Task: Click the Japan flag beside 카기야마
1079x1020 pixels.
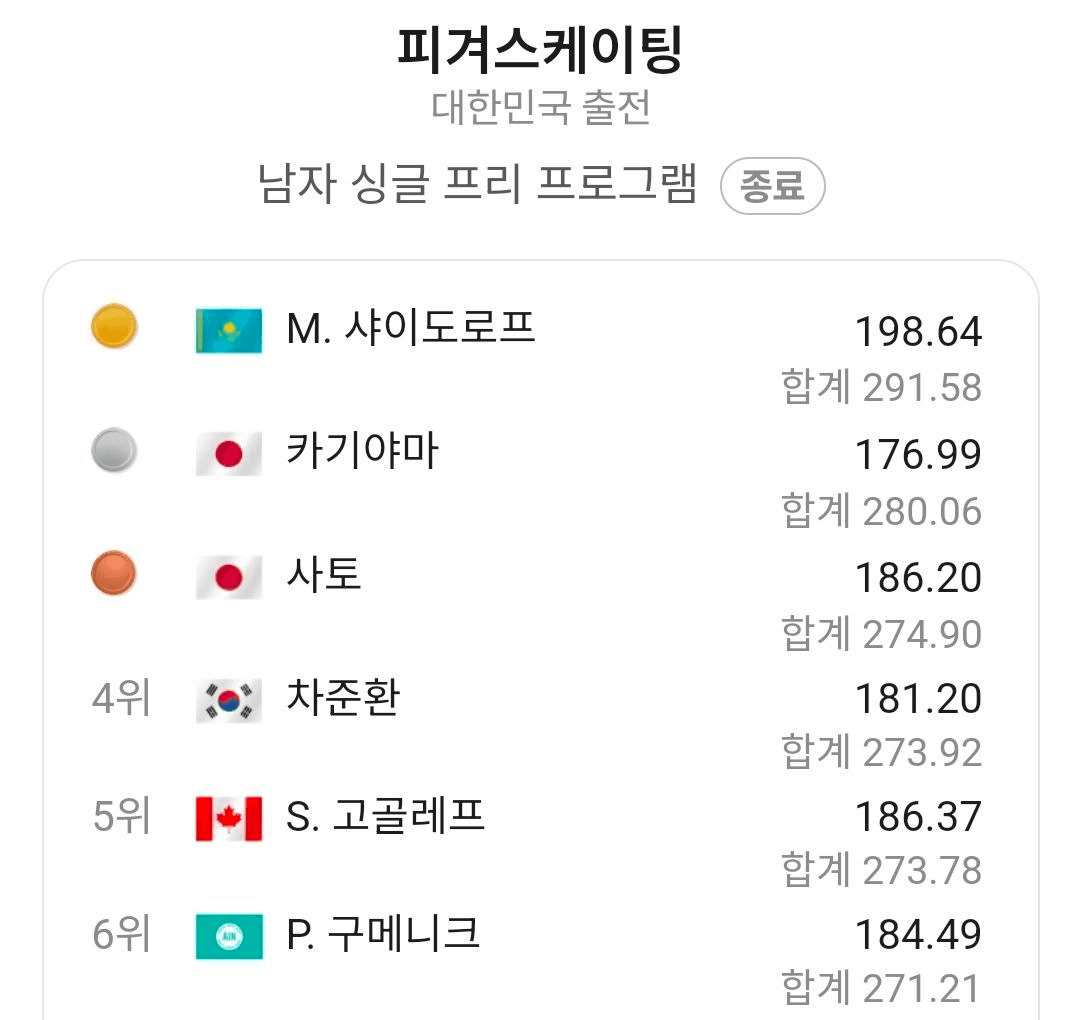Action: click(x=229, y=454)
